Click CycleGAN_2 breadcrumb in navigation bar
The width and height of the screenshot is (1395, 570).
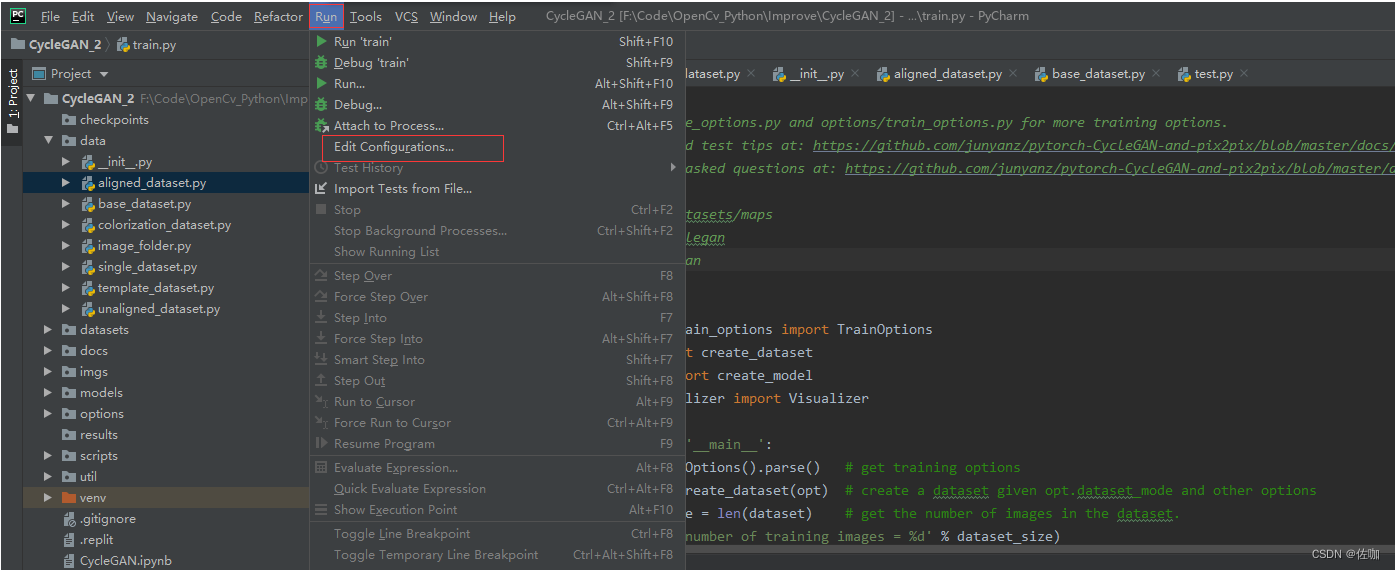point(64,45)
